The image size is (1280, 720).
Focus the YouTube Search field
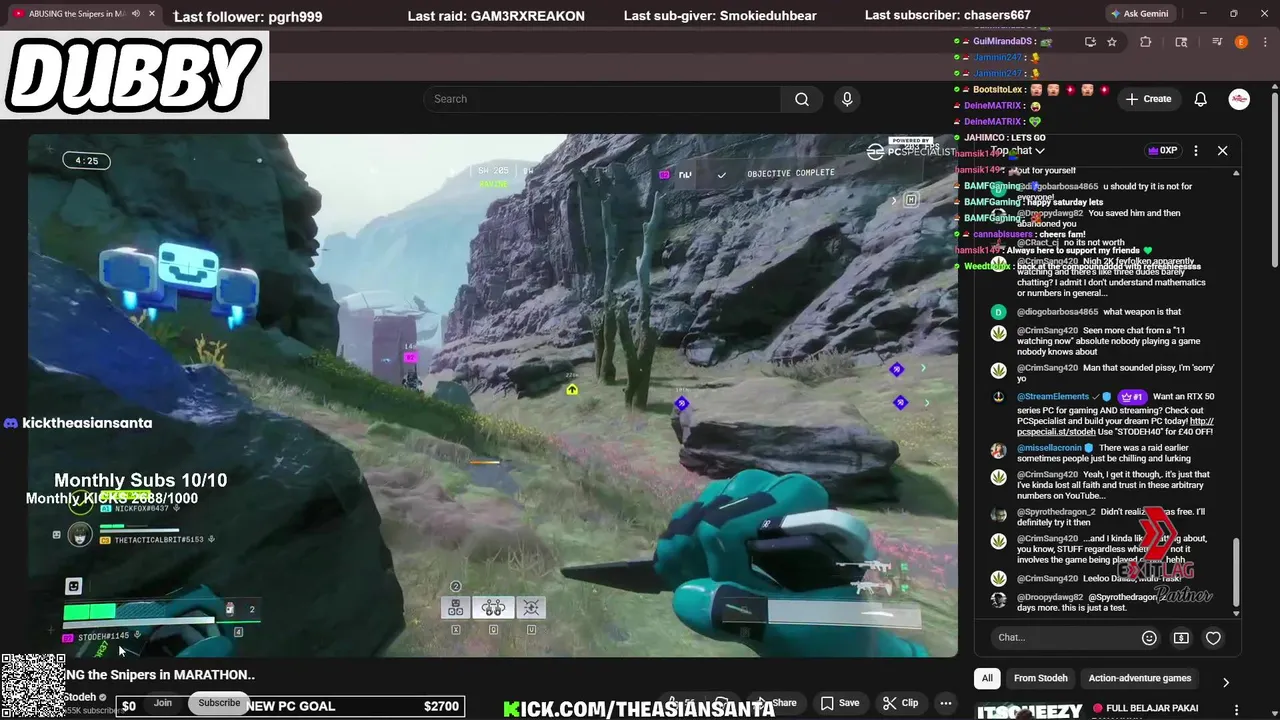(602, 99)
